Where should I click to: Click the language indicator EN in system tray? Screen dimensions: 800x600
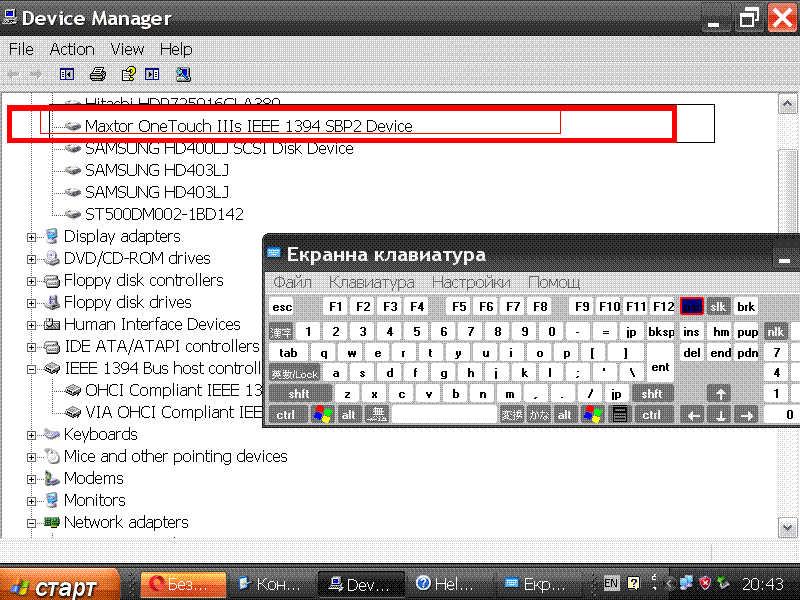[x=611, y=583]
